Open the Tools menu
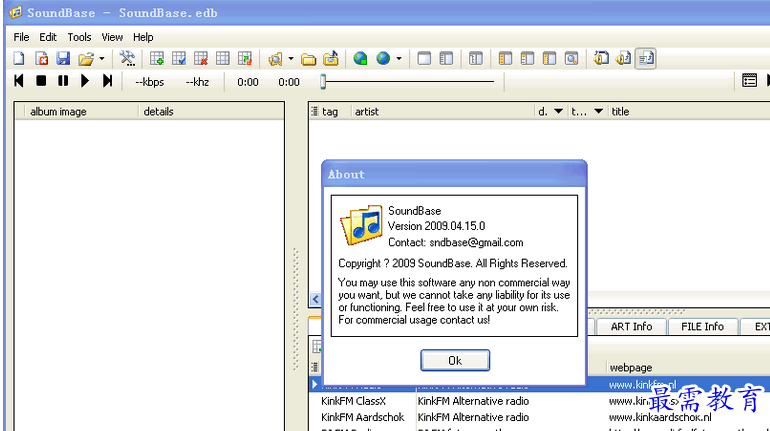The height and width of the screenshot is (431, 770). tap(79, 37)
